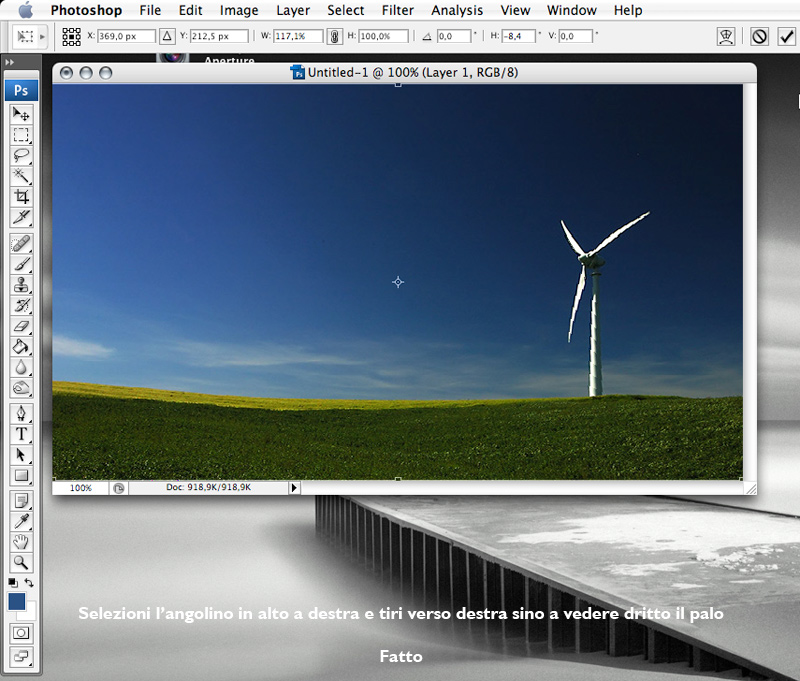
Task: Commit transform with the checkmark button
Action: pos(786,36)
